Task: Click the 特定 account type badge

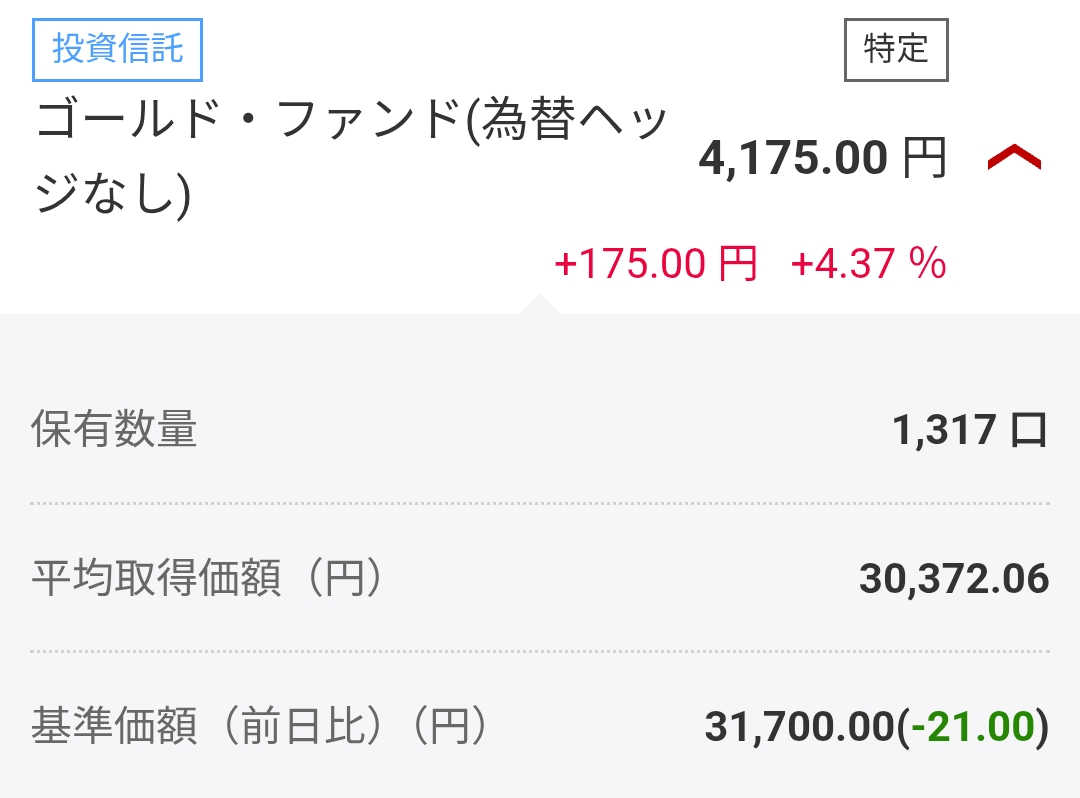Action: coord(896,49)
